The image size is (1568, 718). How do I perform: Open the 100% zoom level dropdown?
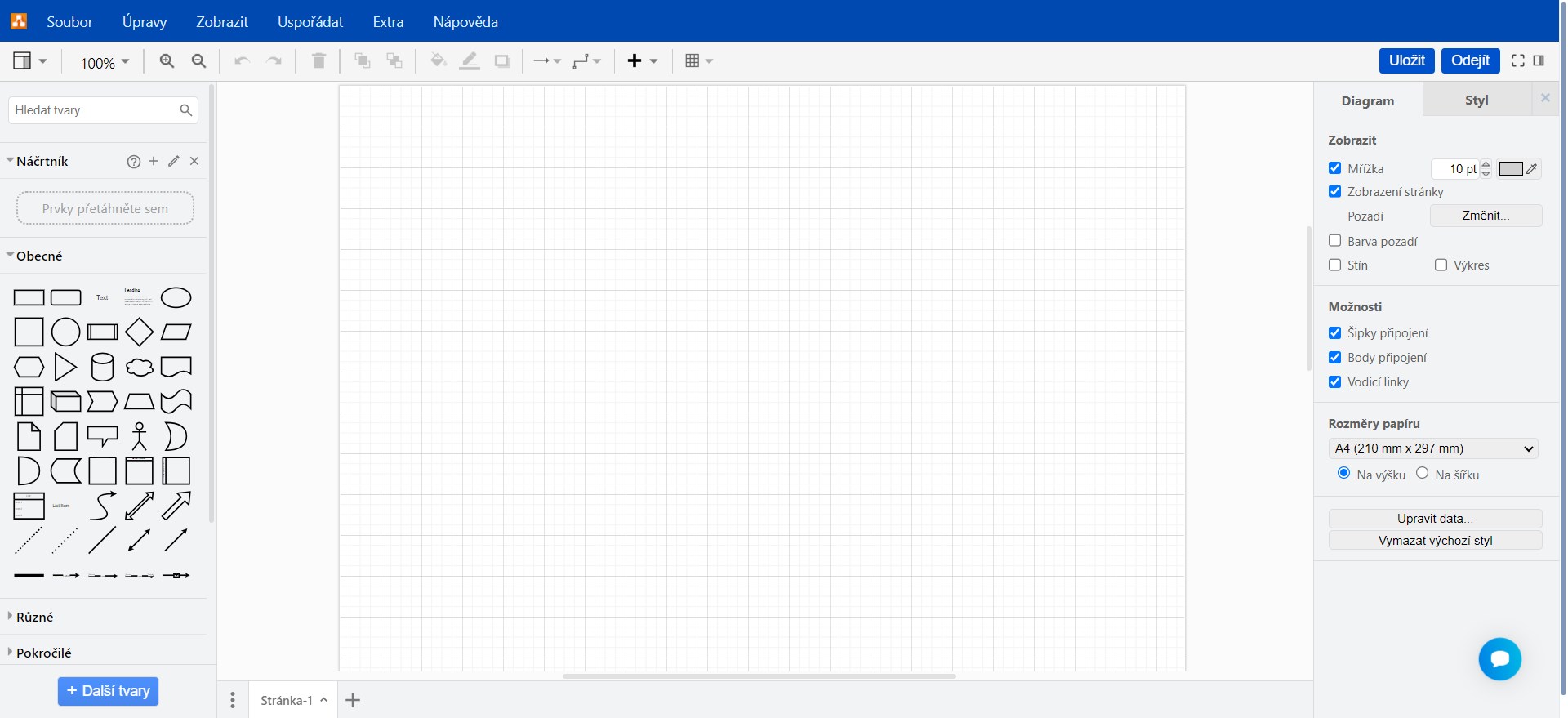105,62
